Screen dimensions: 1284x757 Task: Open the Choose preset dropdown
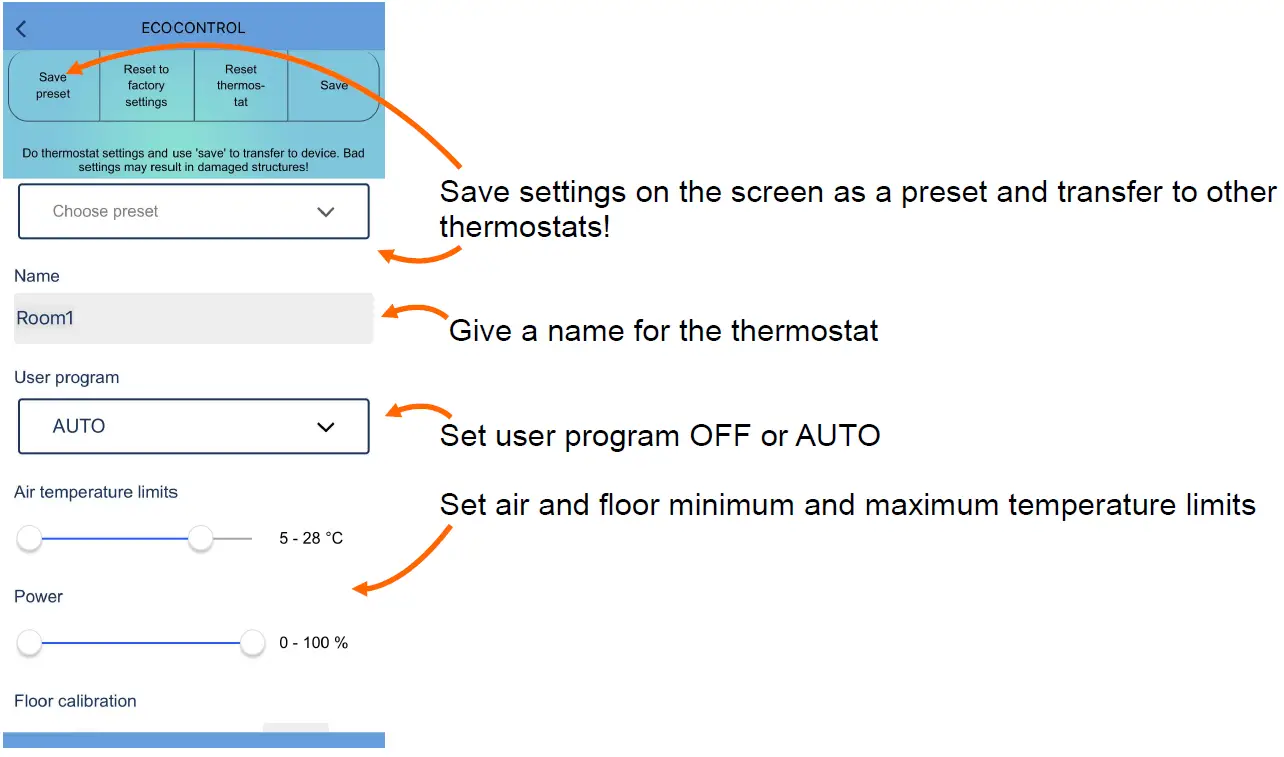tap(193, 211)
